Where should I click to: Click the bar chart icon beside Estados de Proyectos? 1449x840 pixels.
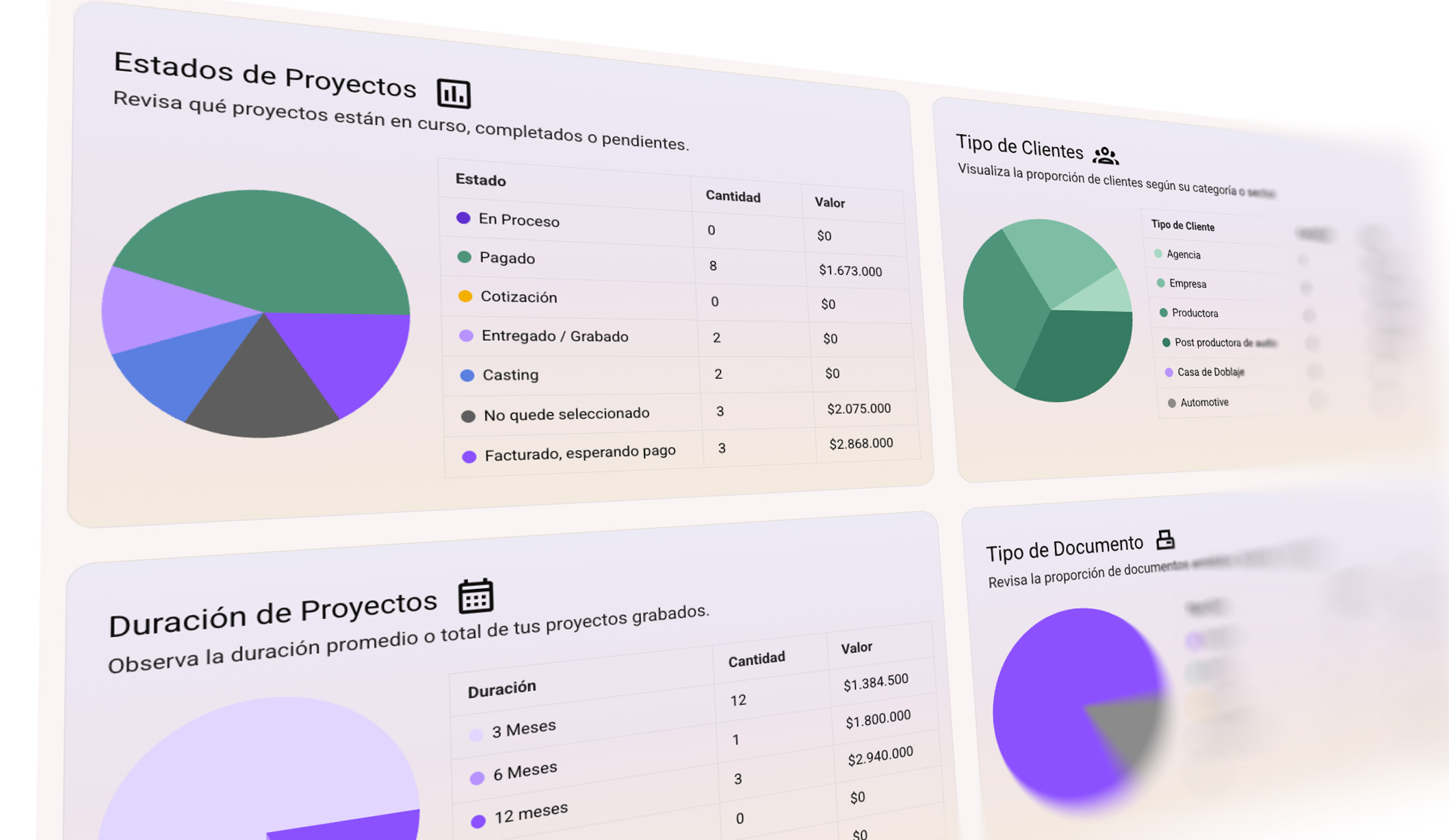point(454,93)
